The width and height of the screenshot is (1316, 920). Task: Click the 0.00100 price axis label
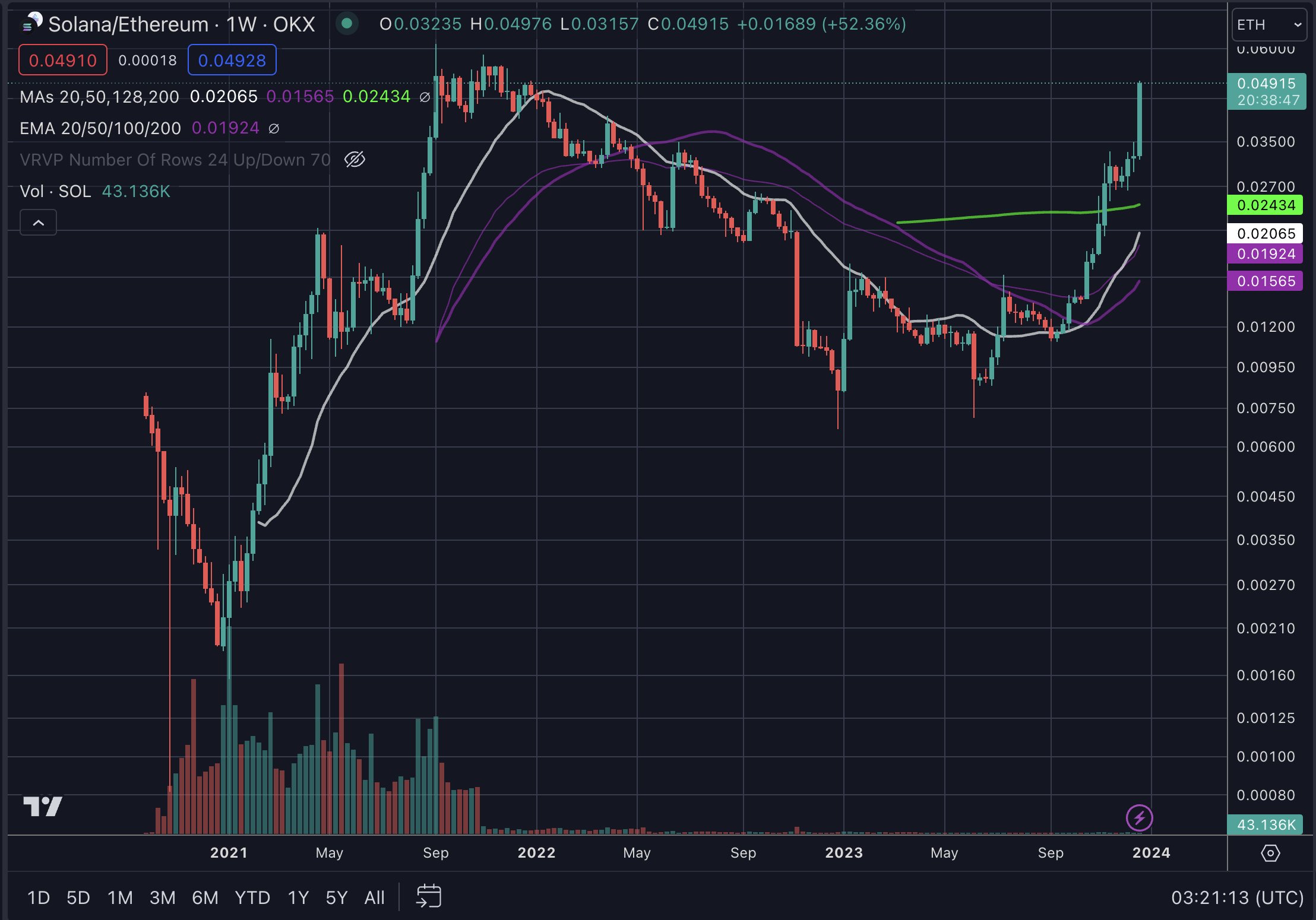pyautogui.click(x=1266, y=757)
